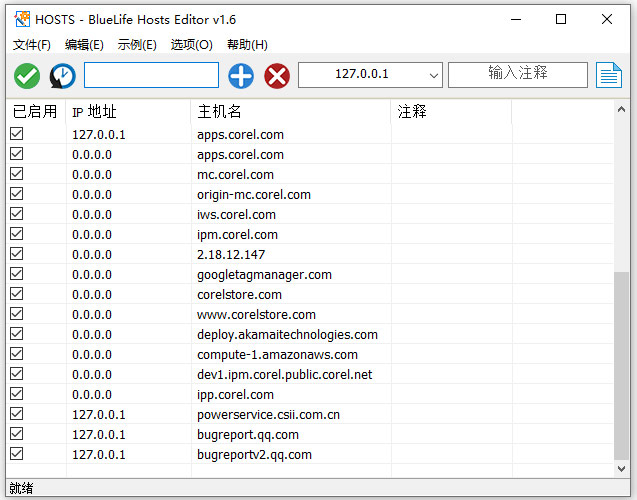The height and width of the screenshot is (500, 637).
Task: Sort by the 已启用 column header
Action: [36, 112]
